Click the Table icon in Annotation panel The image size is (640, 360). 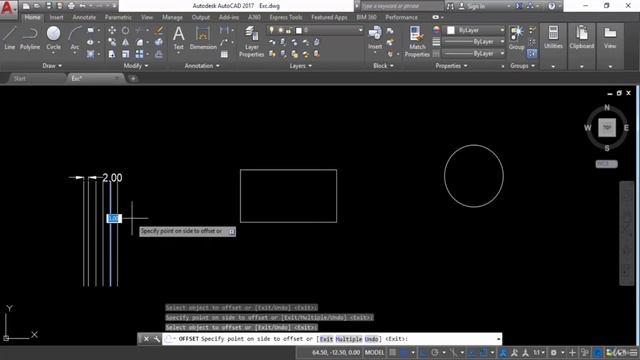pos(224,54)
